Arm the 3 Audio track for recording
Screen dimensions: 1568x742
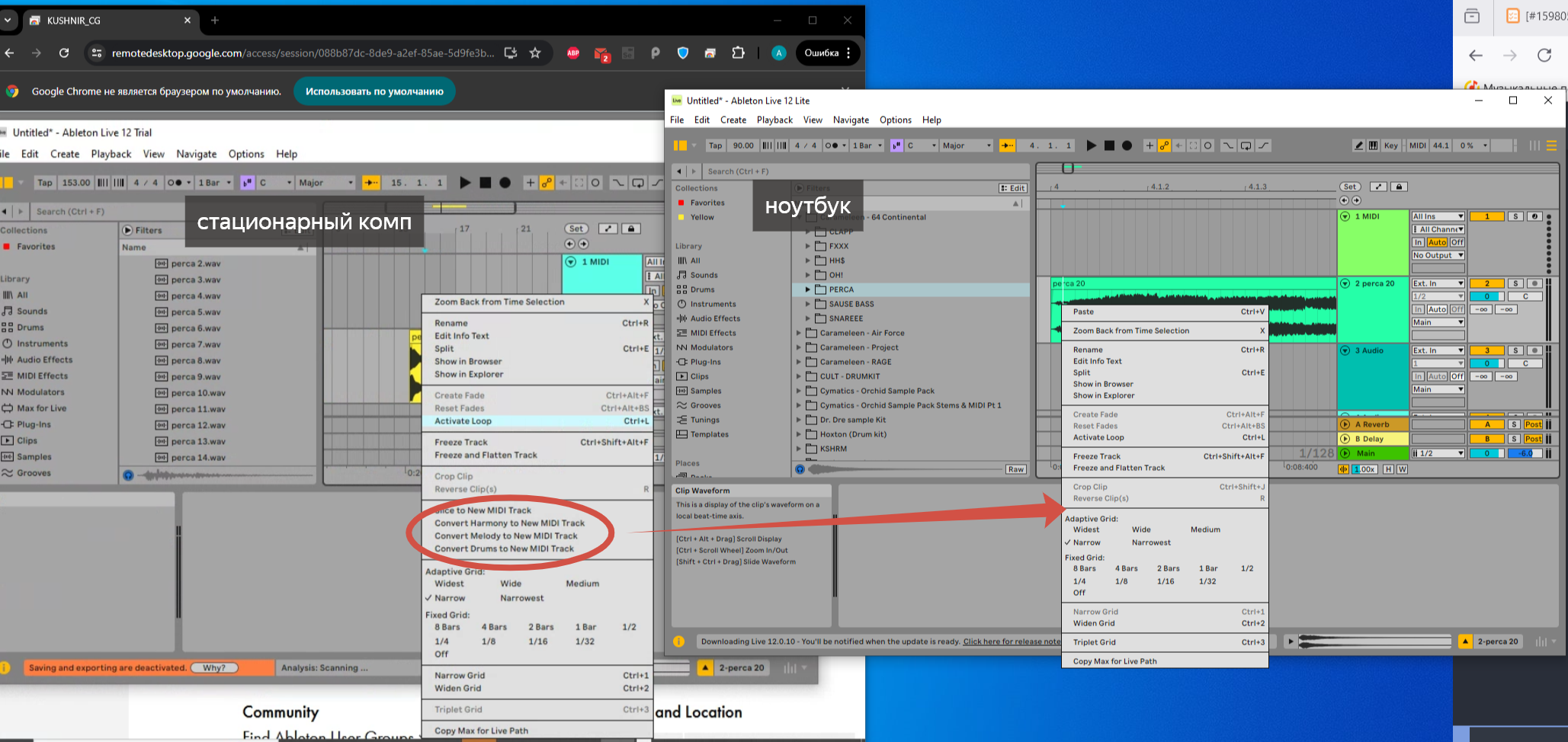[x=1534, y=350]
